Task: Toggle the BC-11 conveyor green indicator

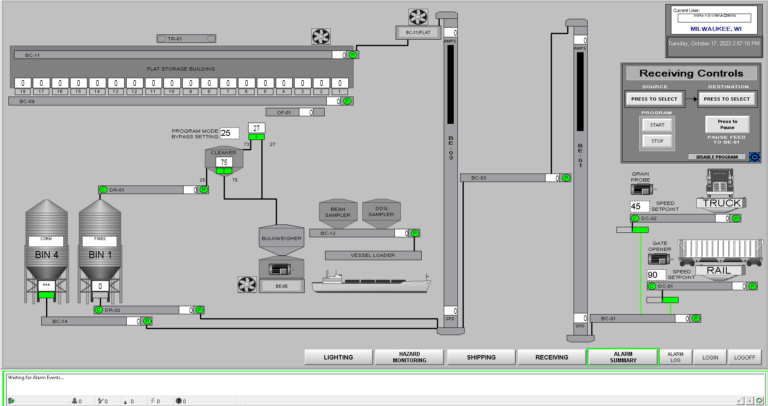Action: [352, 56]
